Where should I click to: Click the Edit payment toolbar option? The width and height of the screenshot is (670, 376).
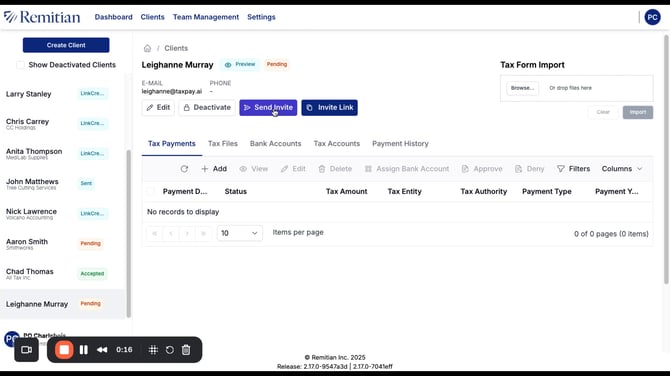293,169
